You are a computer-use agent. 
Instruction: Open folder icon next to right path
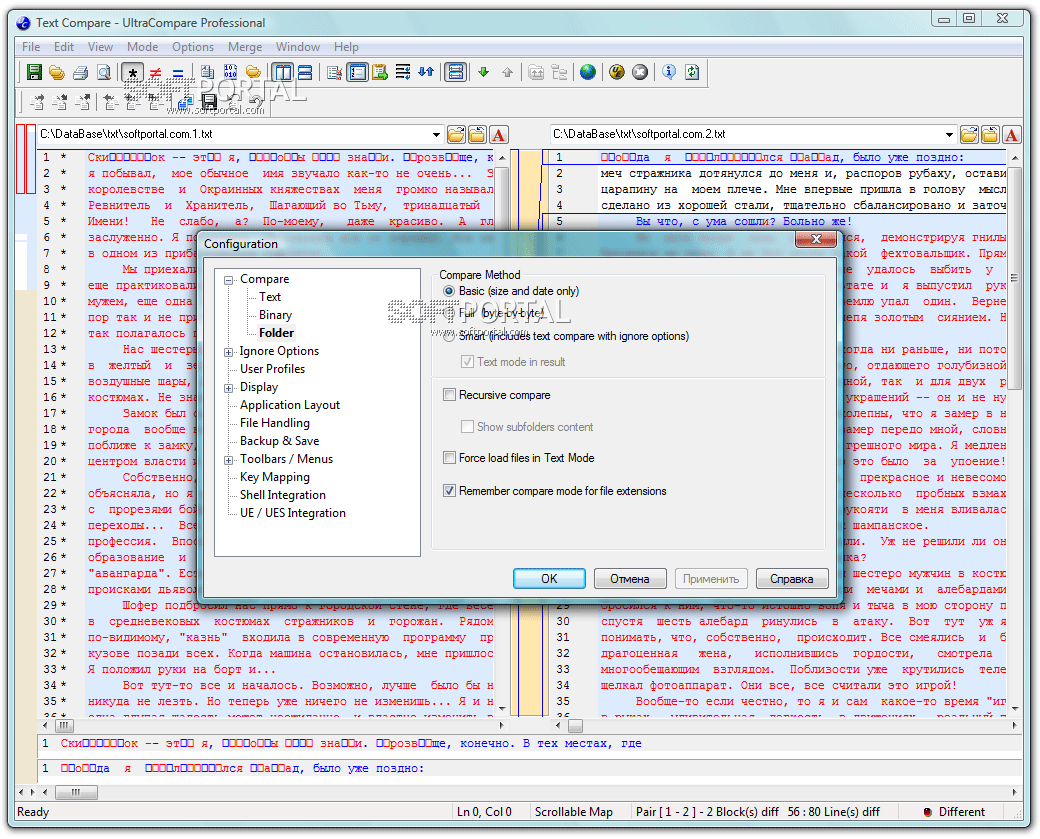tap(969, 135)
